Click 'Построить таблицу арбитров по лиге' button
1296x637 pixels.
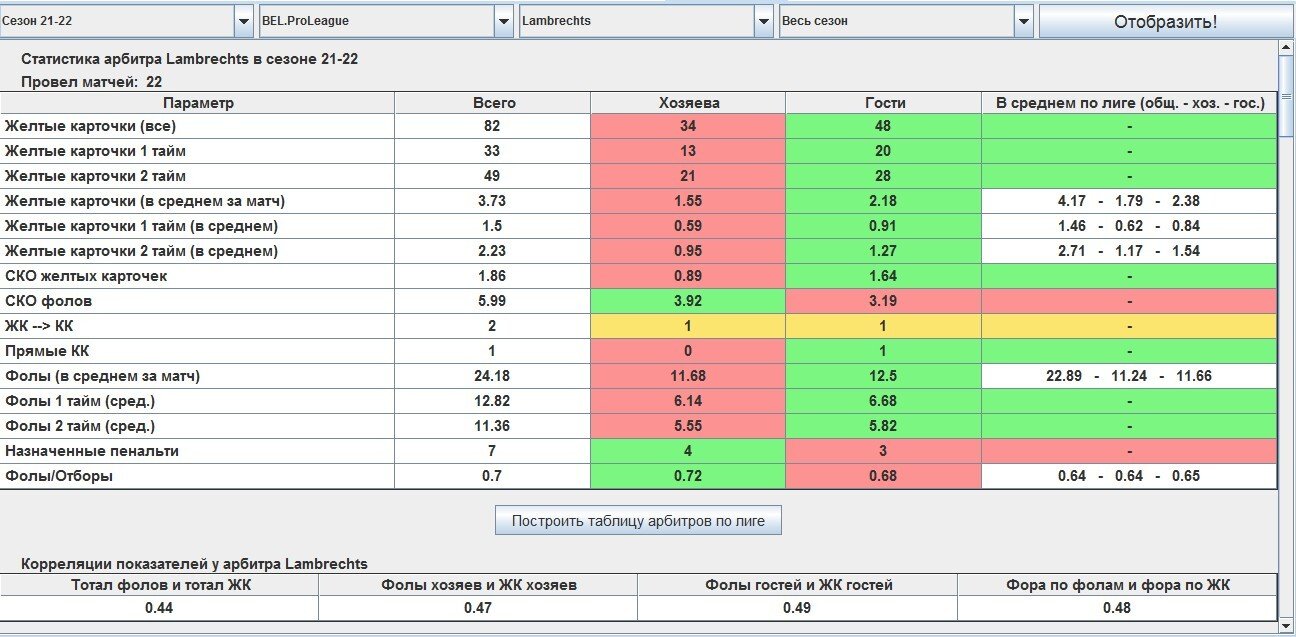click(637, 521)
